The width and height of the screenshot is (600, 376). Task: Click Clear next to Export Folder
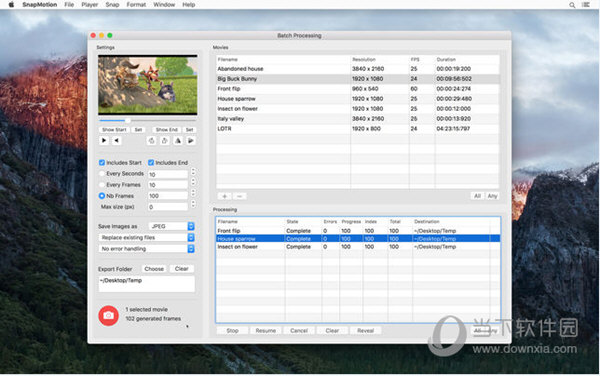click(x=181, y=269)
